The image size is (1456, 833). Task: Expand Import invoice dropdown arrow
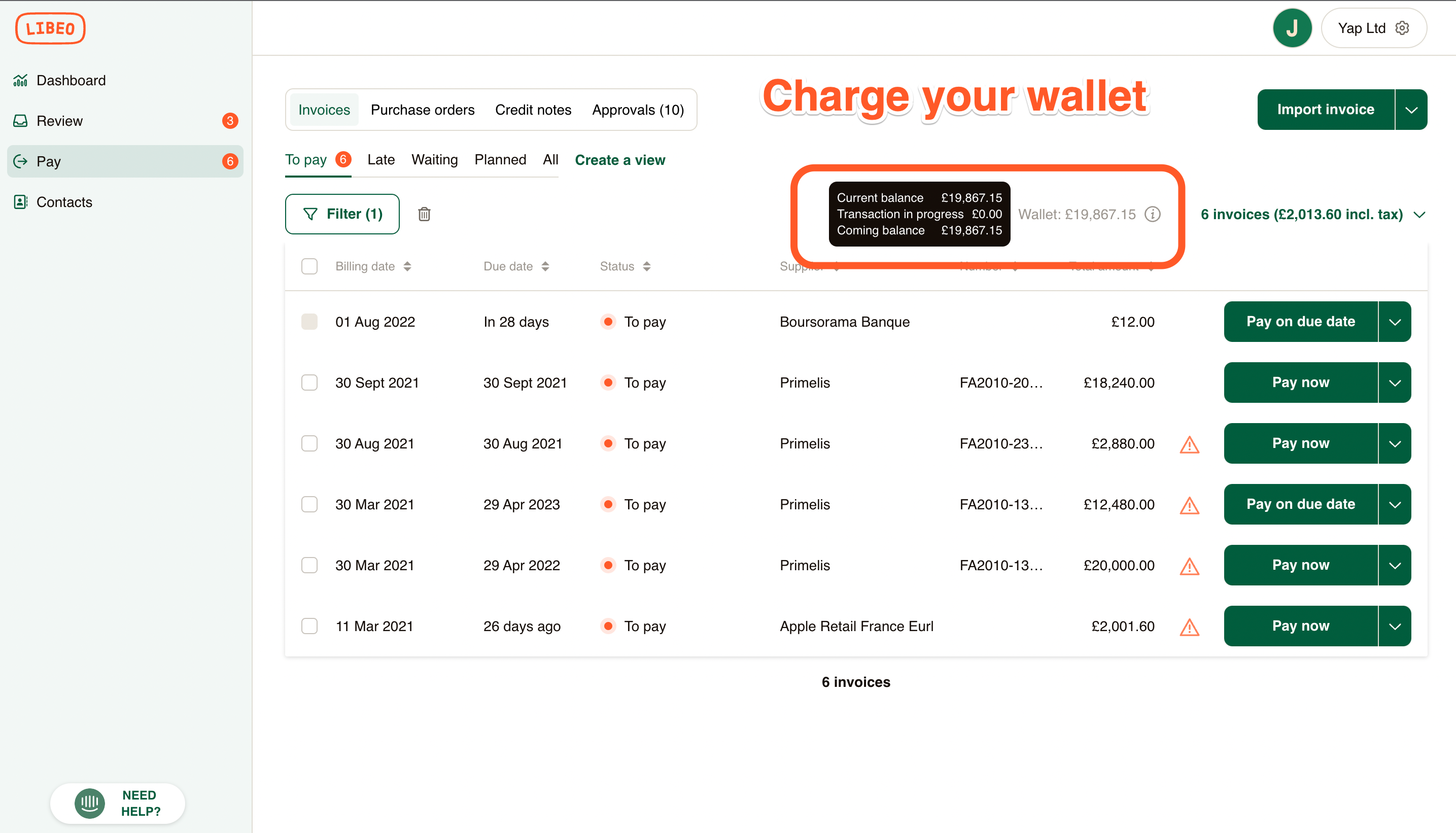pos(1411,109)
